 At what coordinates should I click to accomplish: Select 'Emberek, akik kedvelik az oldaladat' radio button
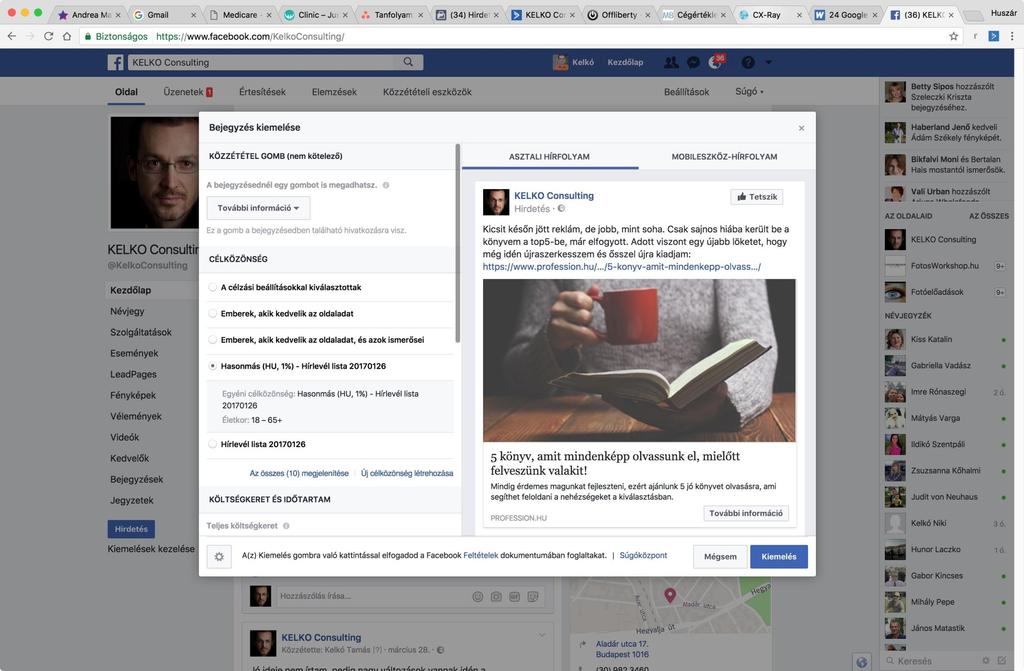tap(213, 314)
